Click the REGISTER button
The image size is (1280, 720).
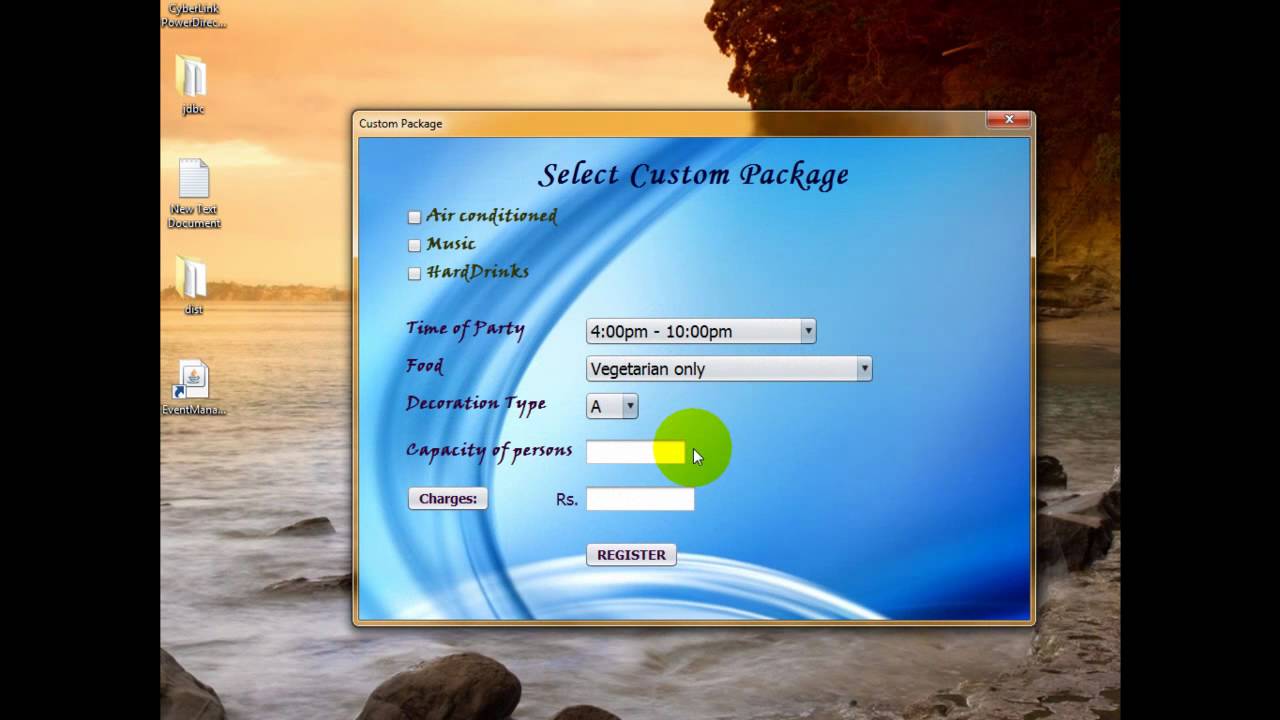[631, 554]
